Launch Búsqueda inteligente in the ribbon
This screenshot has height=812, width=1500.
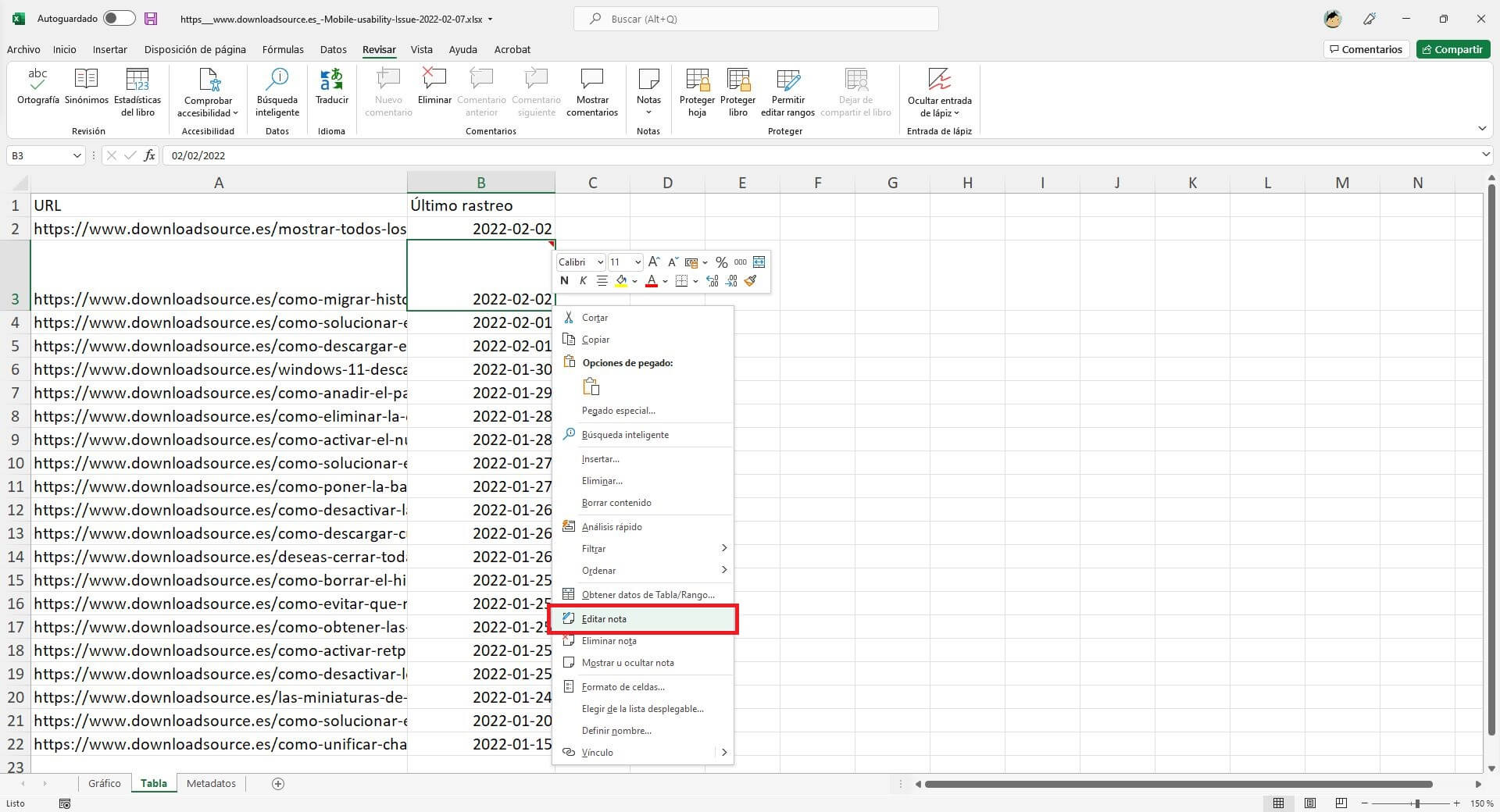[277, 92]
